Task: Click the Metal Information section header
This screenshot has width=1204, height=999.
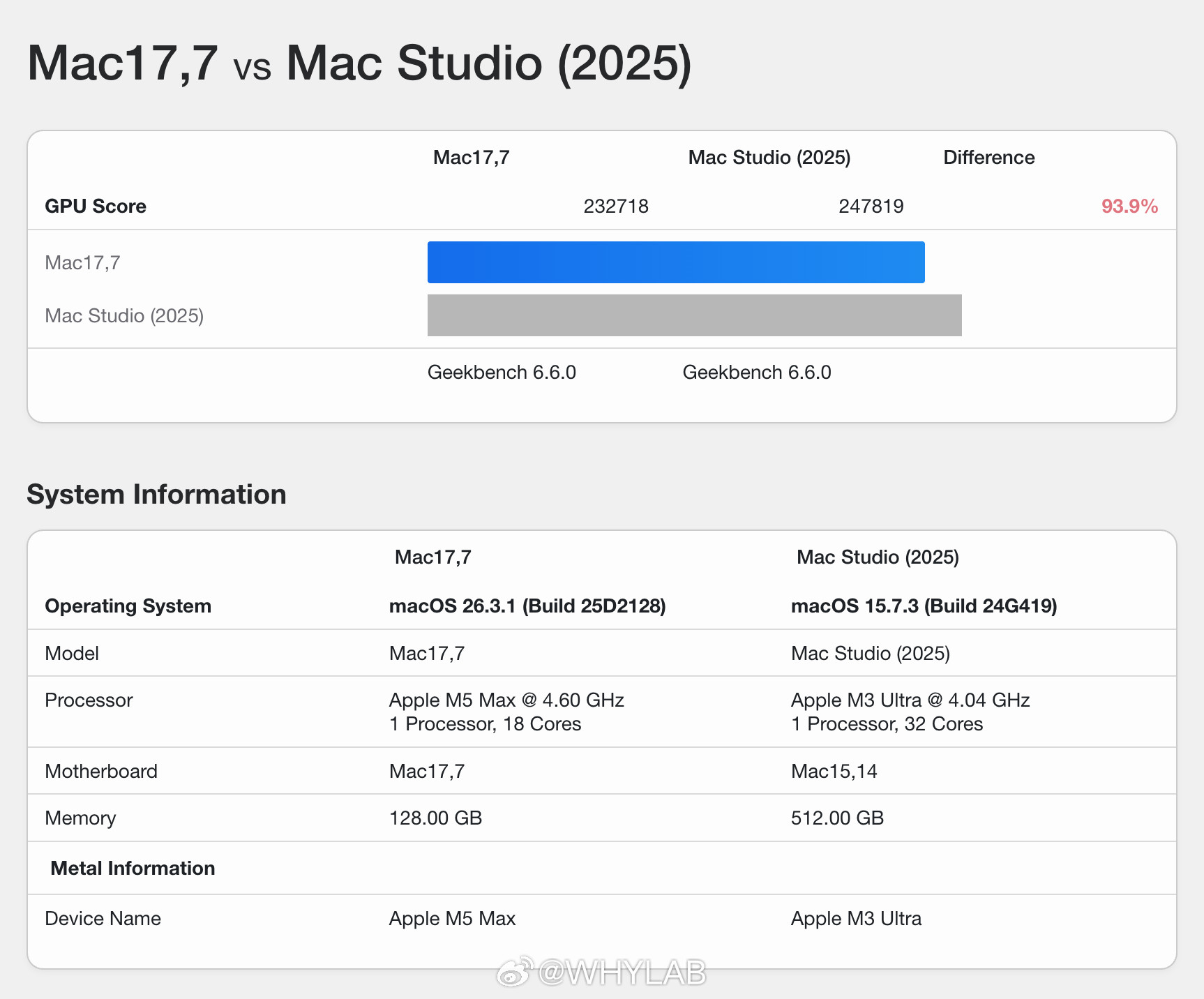Action: point(133,869)
